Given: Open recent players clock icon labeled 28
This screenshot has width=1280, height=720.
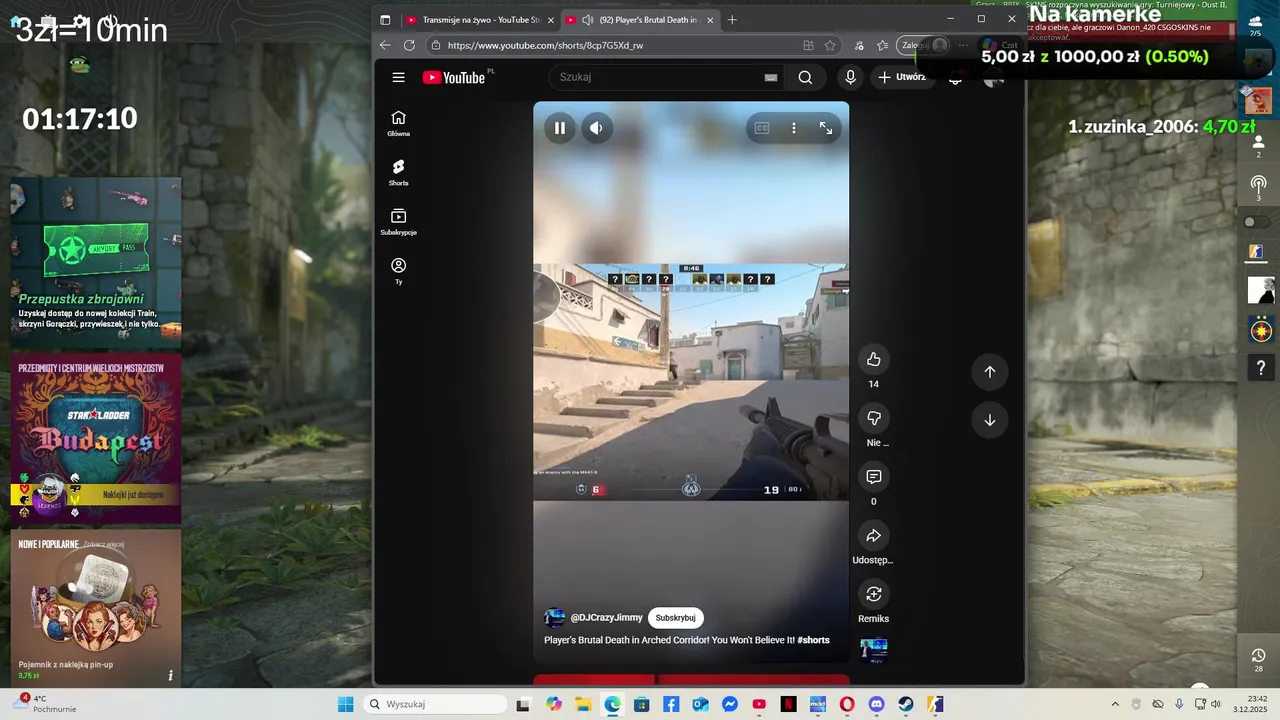Looking at the screenshot, I should click(1258, 660).
